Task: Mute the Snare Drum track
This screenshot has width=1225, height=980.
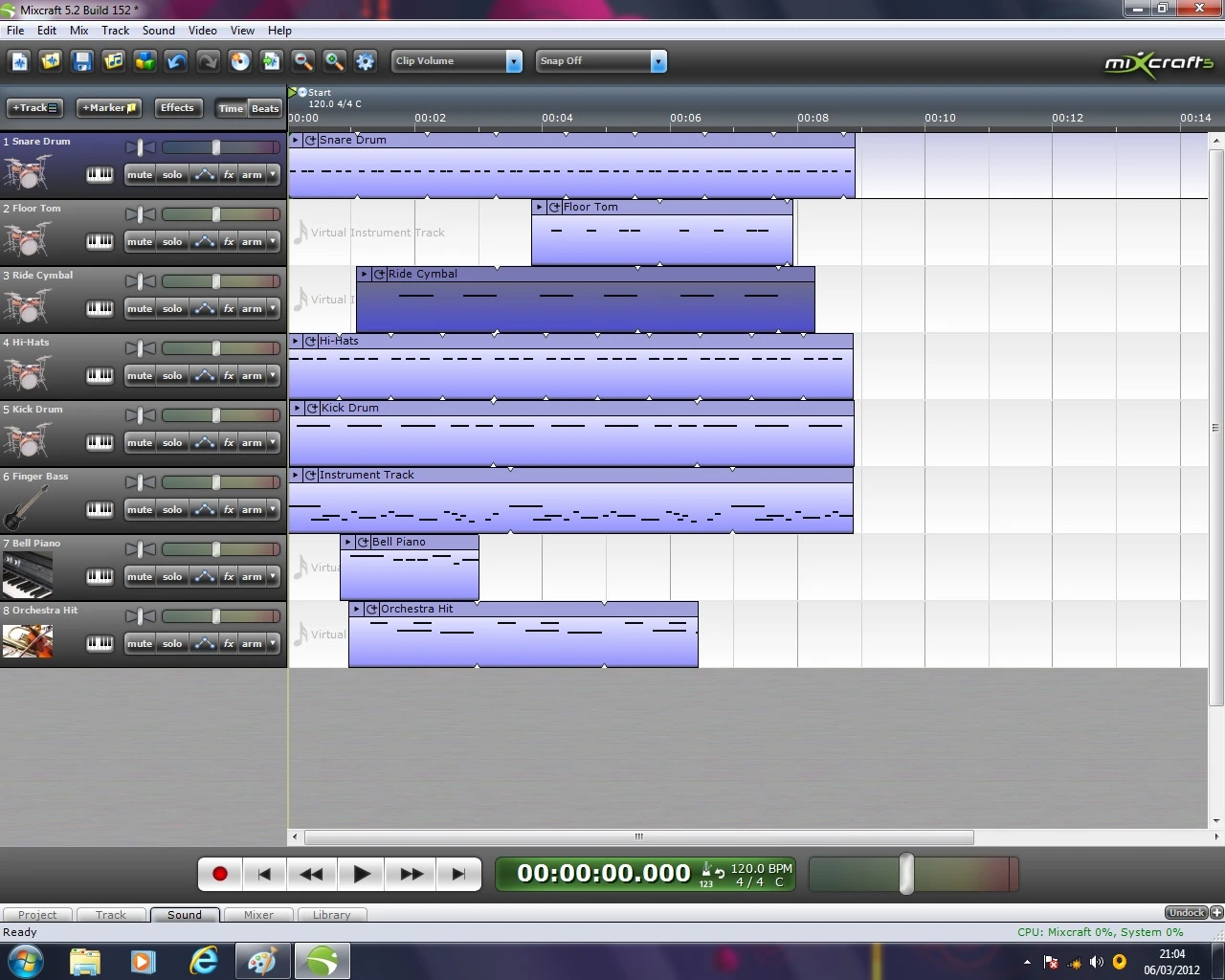Action: point(140,174)
